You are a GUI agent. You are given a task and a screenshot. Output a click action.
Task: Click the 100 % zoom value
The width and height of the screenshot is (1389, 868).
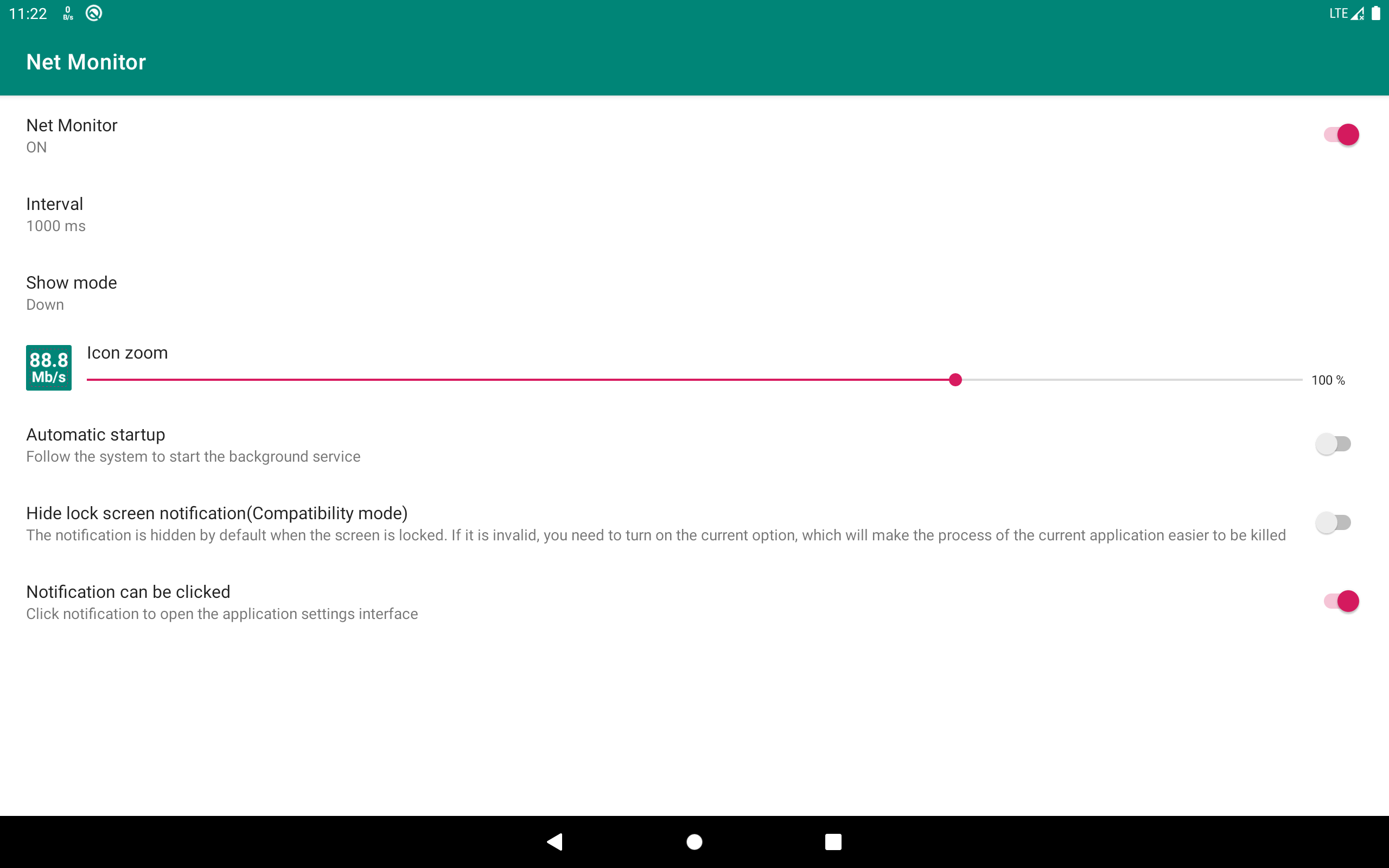point(1328,380)
